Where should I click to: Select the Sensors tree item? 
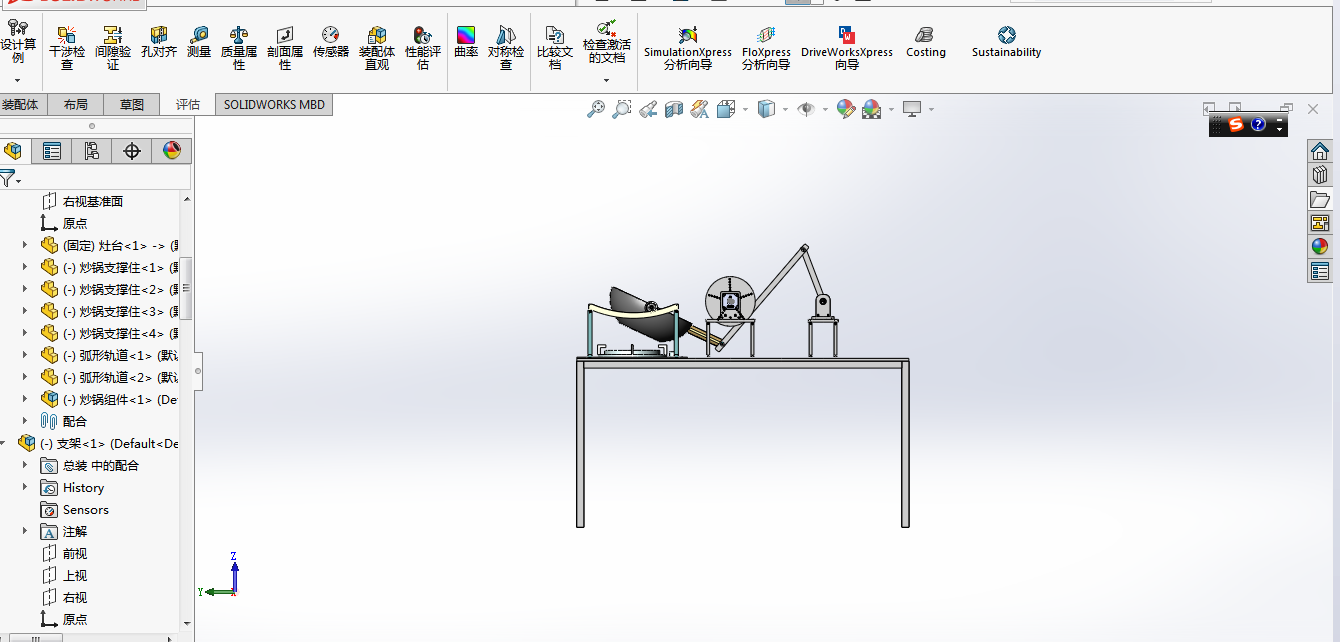(86, 509)
